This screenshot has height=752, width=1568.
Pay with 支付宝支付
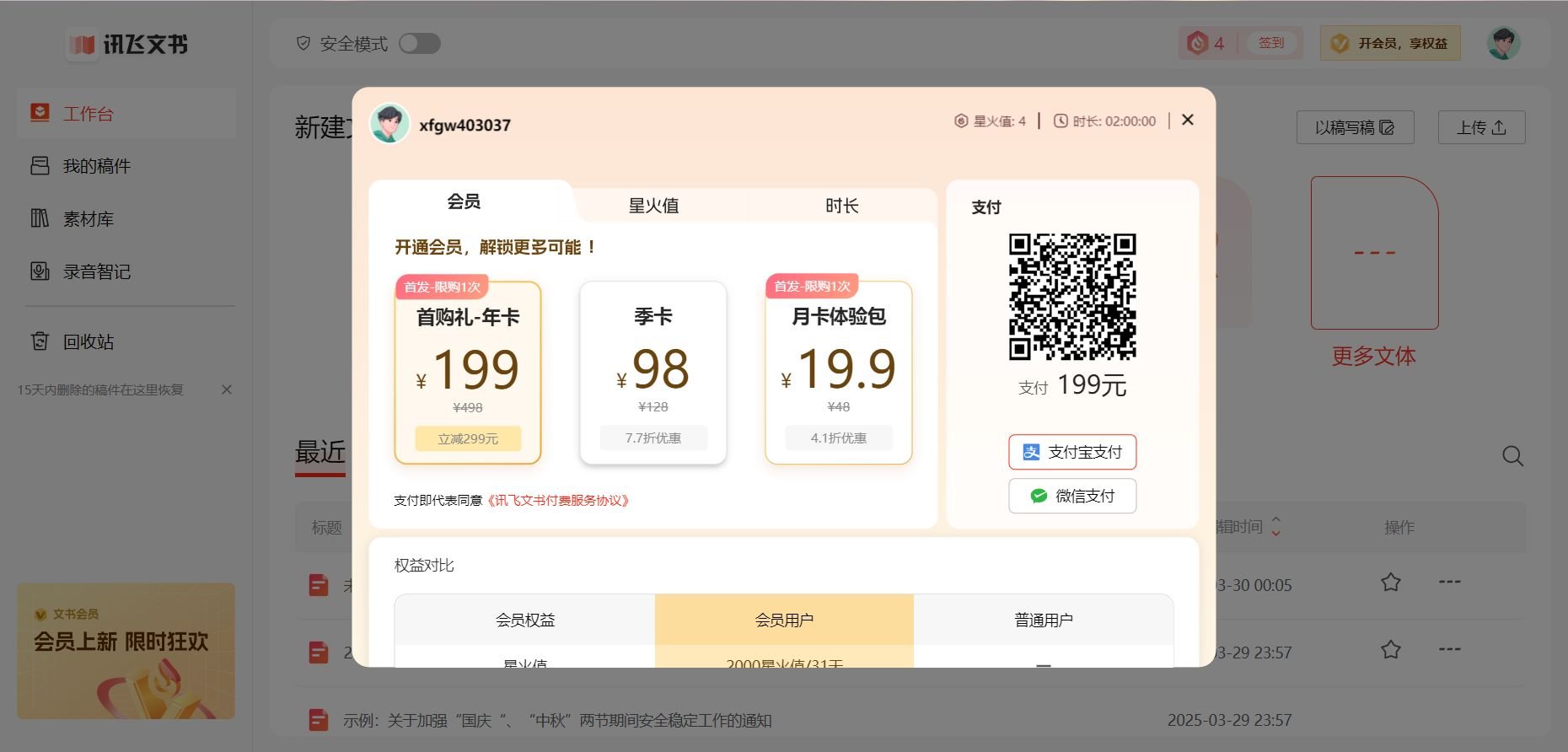1072,452
